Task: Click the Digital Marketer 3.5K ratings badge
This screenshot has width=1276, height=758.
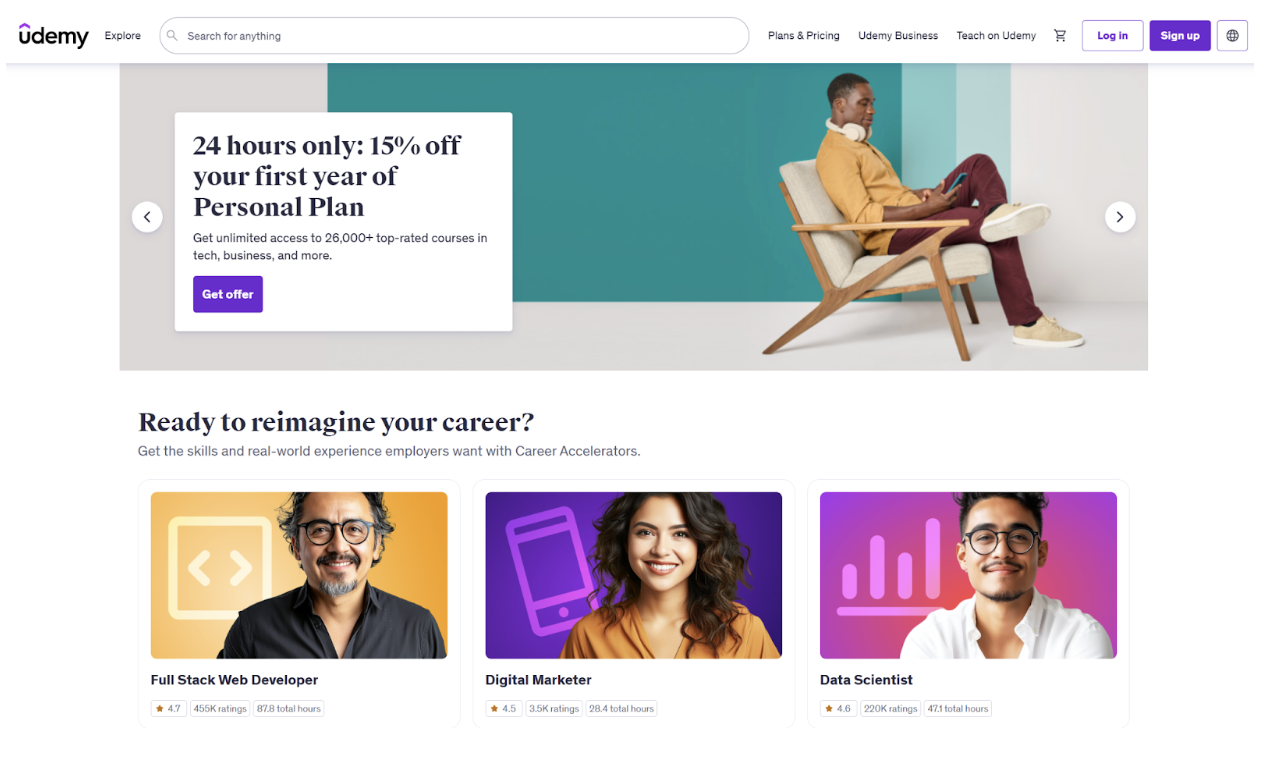Action: point(553,709)
